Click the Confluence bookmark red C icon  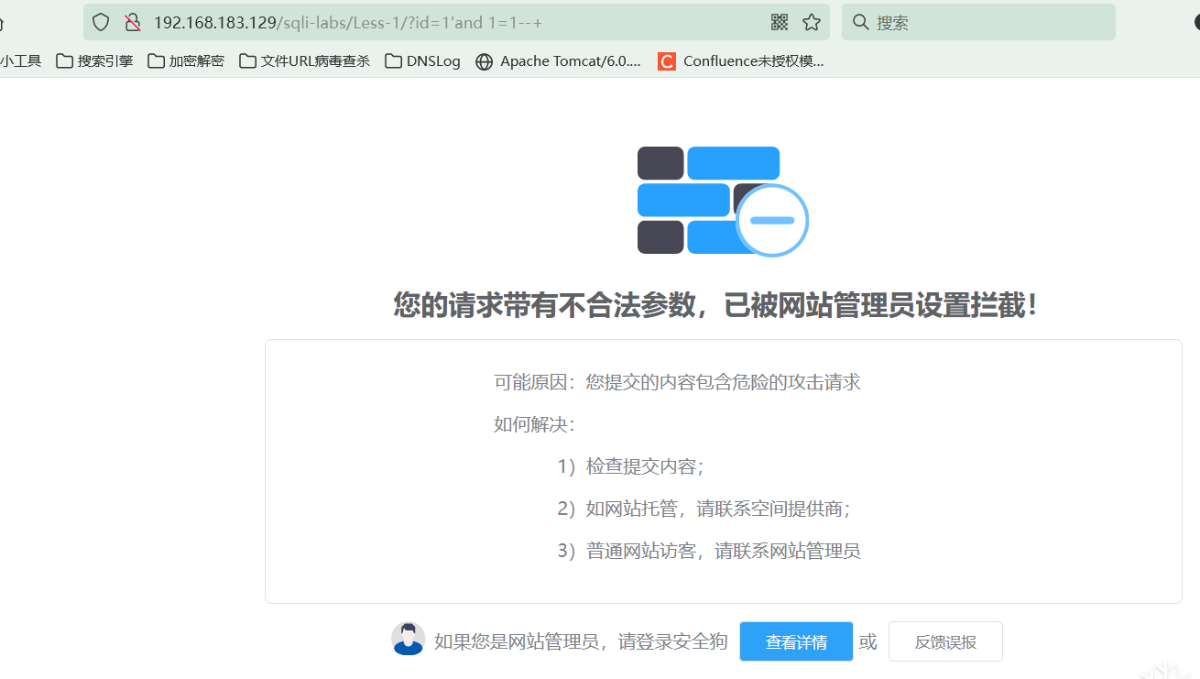tap(667, 61)
